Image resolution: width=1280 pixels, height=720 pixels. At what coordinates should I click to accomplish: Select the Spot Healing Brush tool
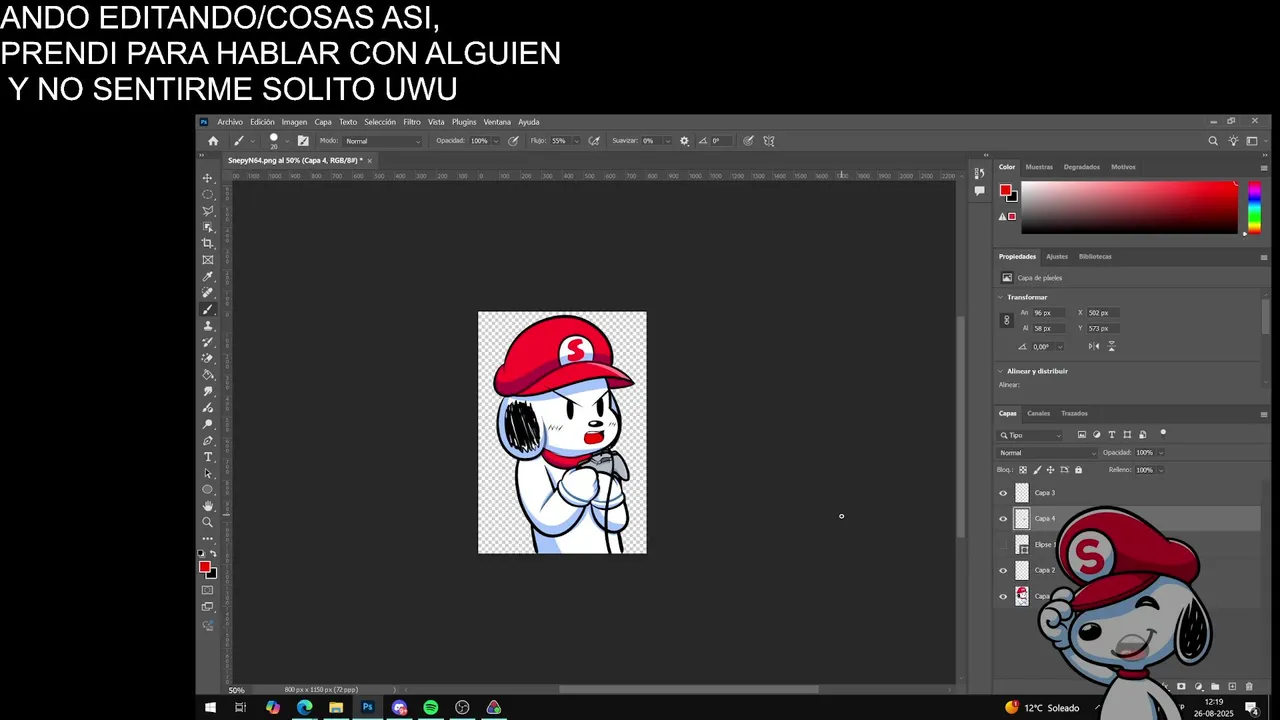pos(208,293)
